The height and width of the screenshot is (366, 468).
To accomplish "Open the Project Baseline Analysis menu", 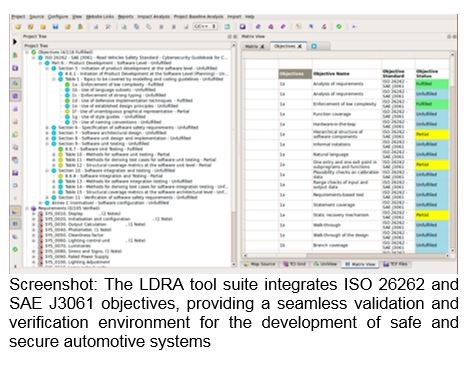I will (198, 17).
